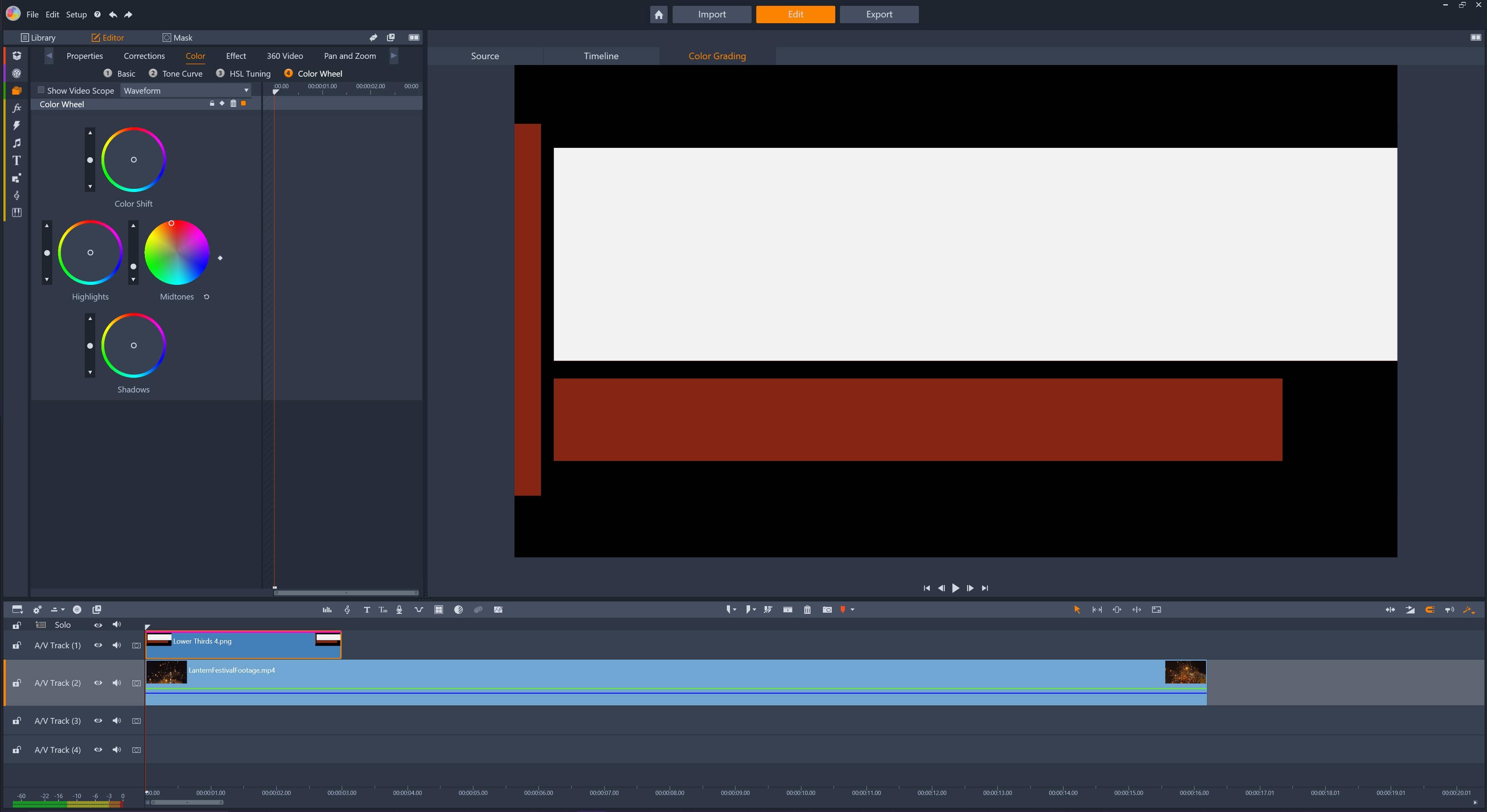Click the Export button

pyautogui.click(x=879, y=14)
